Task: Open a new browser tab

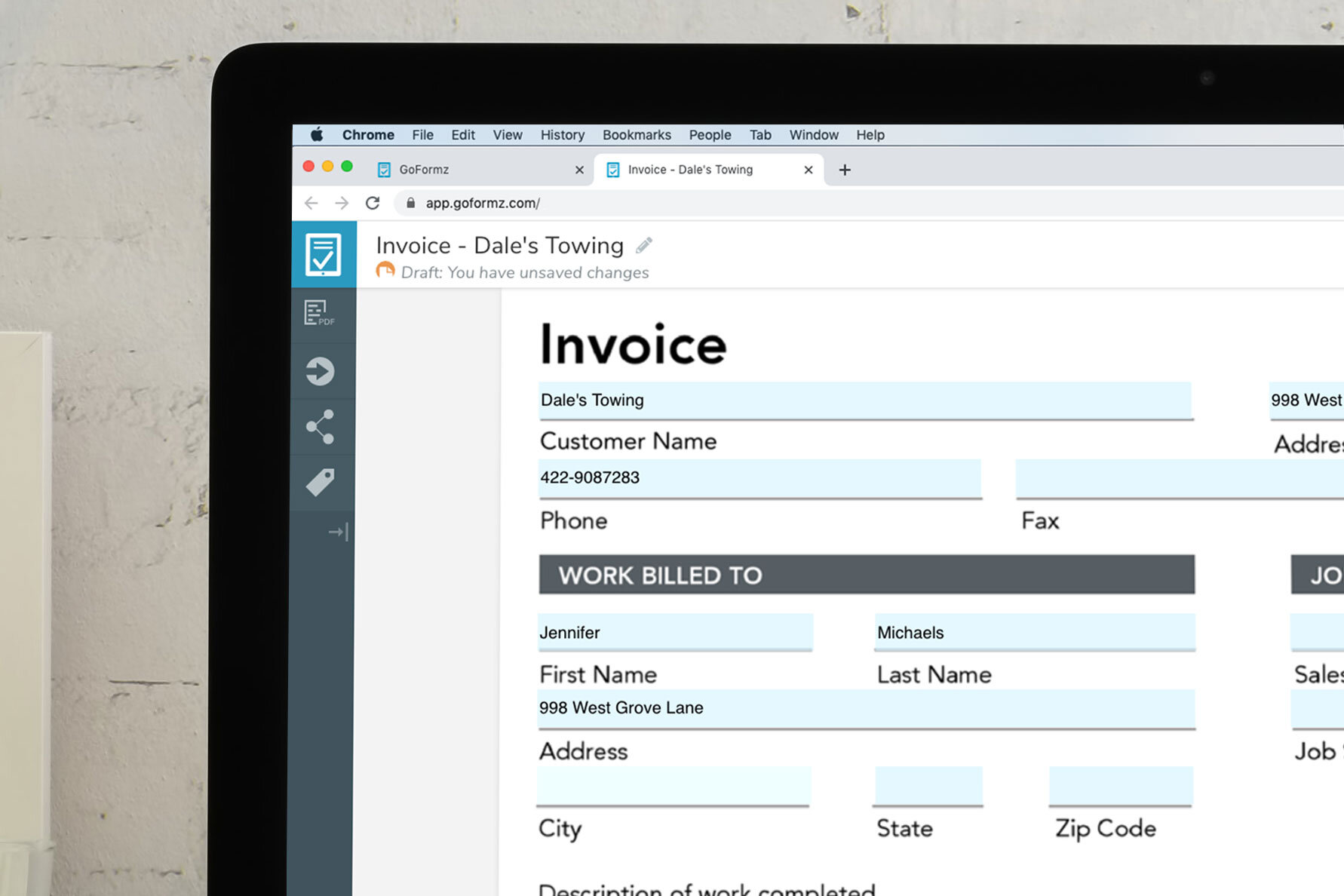Action: click(x=844, y=170)
